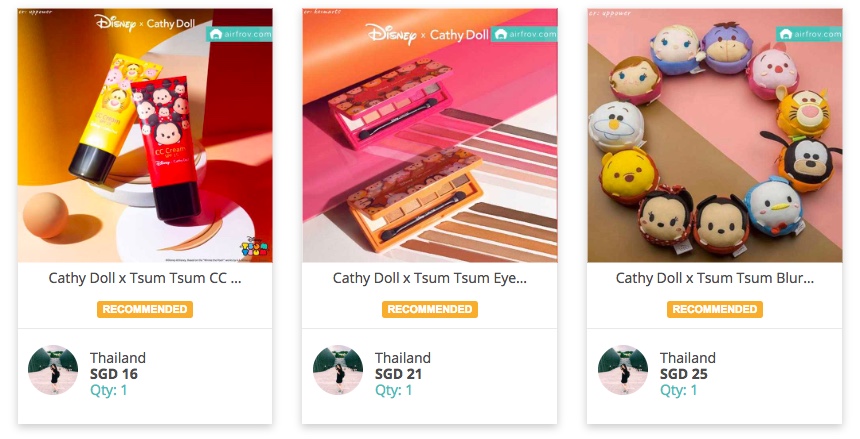Open 'Cathy Doll x Tsum Tsum Eye...' title

coord(429,278)
